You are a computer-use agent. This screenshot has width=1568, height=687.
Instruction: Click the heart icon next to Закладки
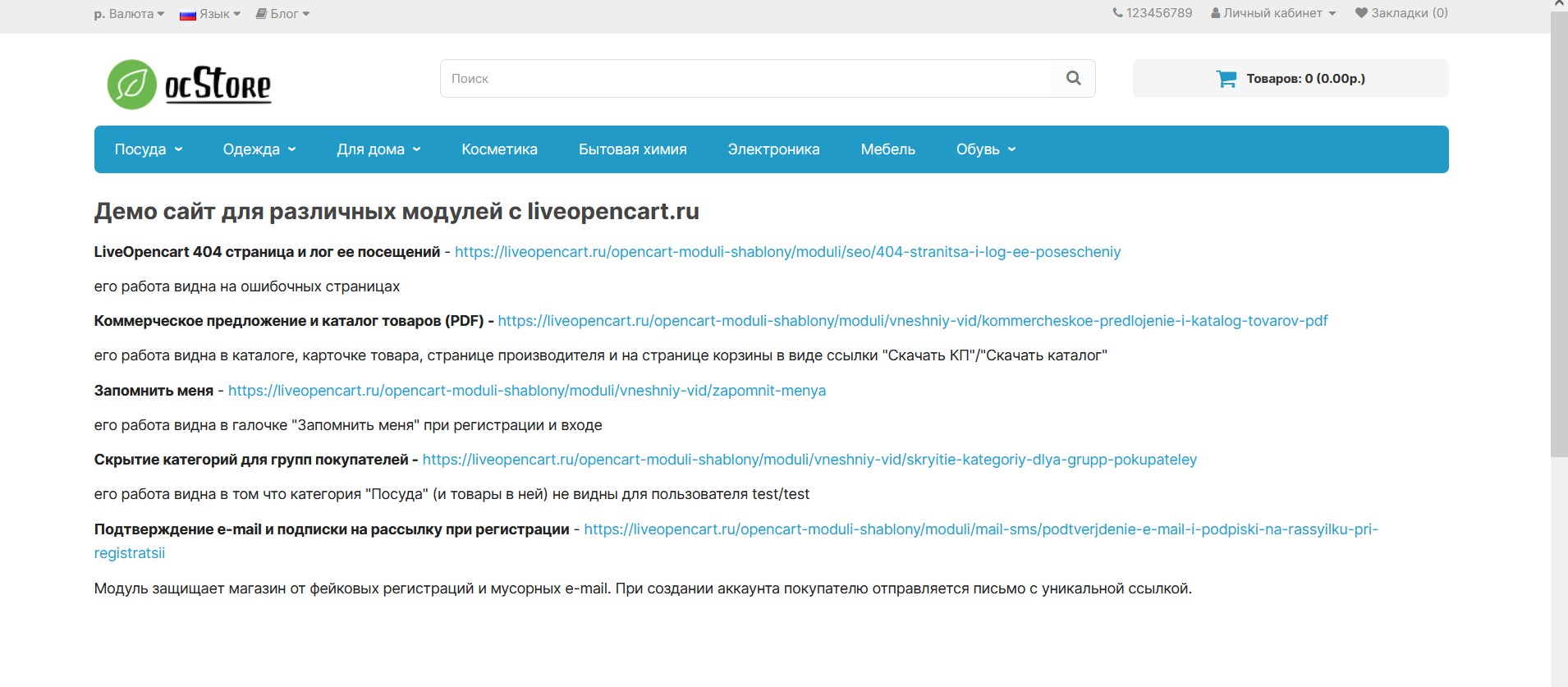(x=1361, y=13)
